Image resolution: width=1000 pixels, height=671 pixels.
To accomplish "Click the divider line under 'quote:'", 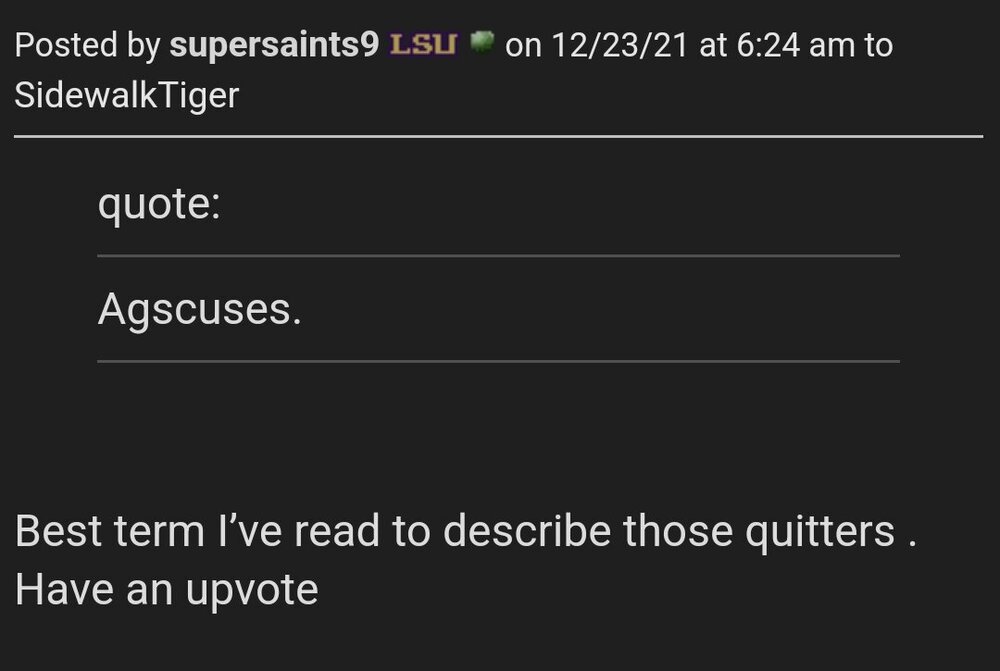I will 498,256.
